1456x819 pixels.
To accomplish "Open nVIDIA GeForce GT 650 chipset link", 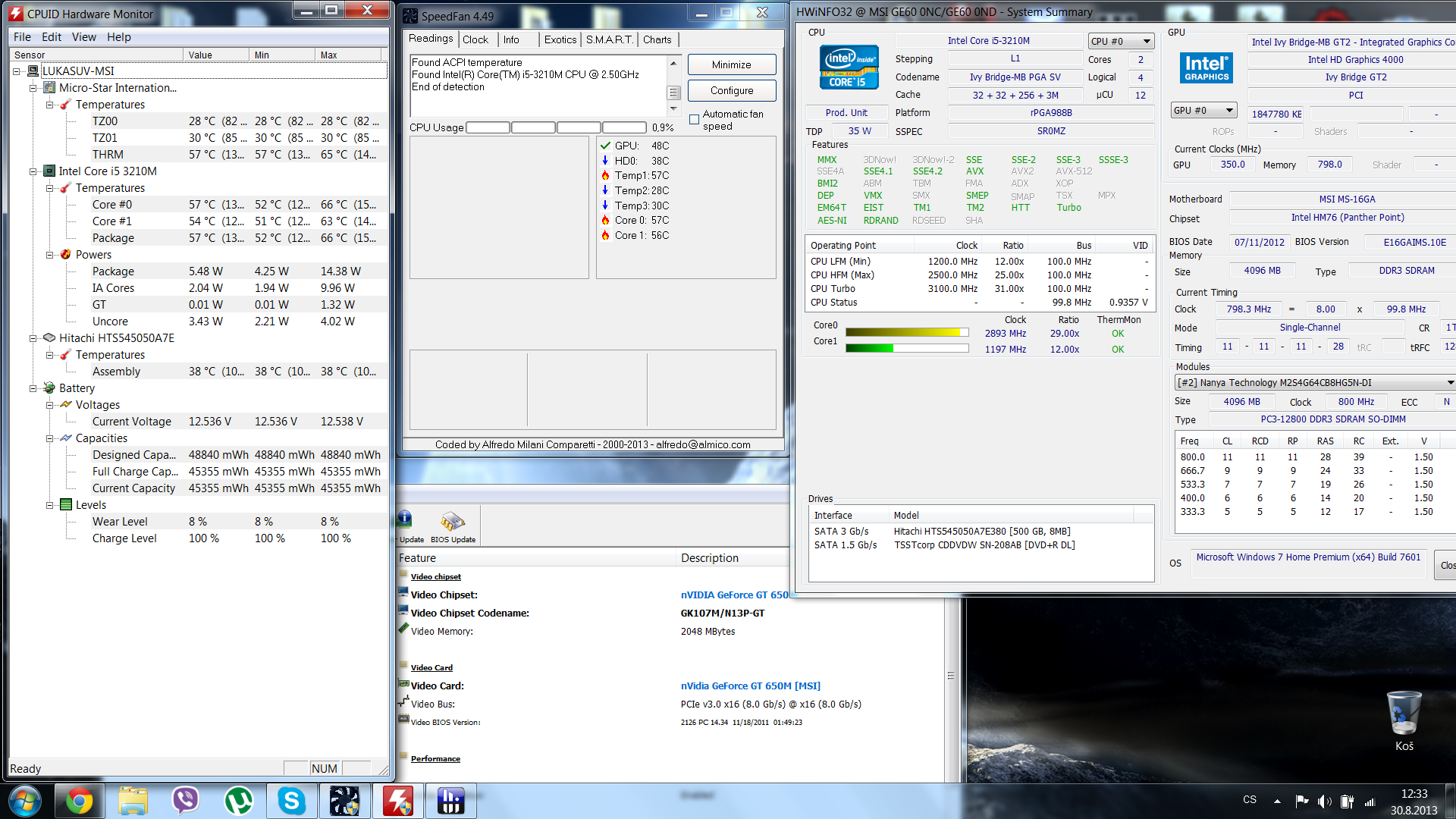I will click(735, 595).
